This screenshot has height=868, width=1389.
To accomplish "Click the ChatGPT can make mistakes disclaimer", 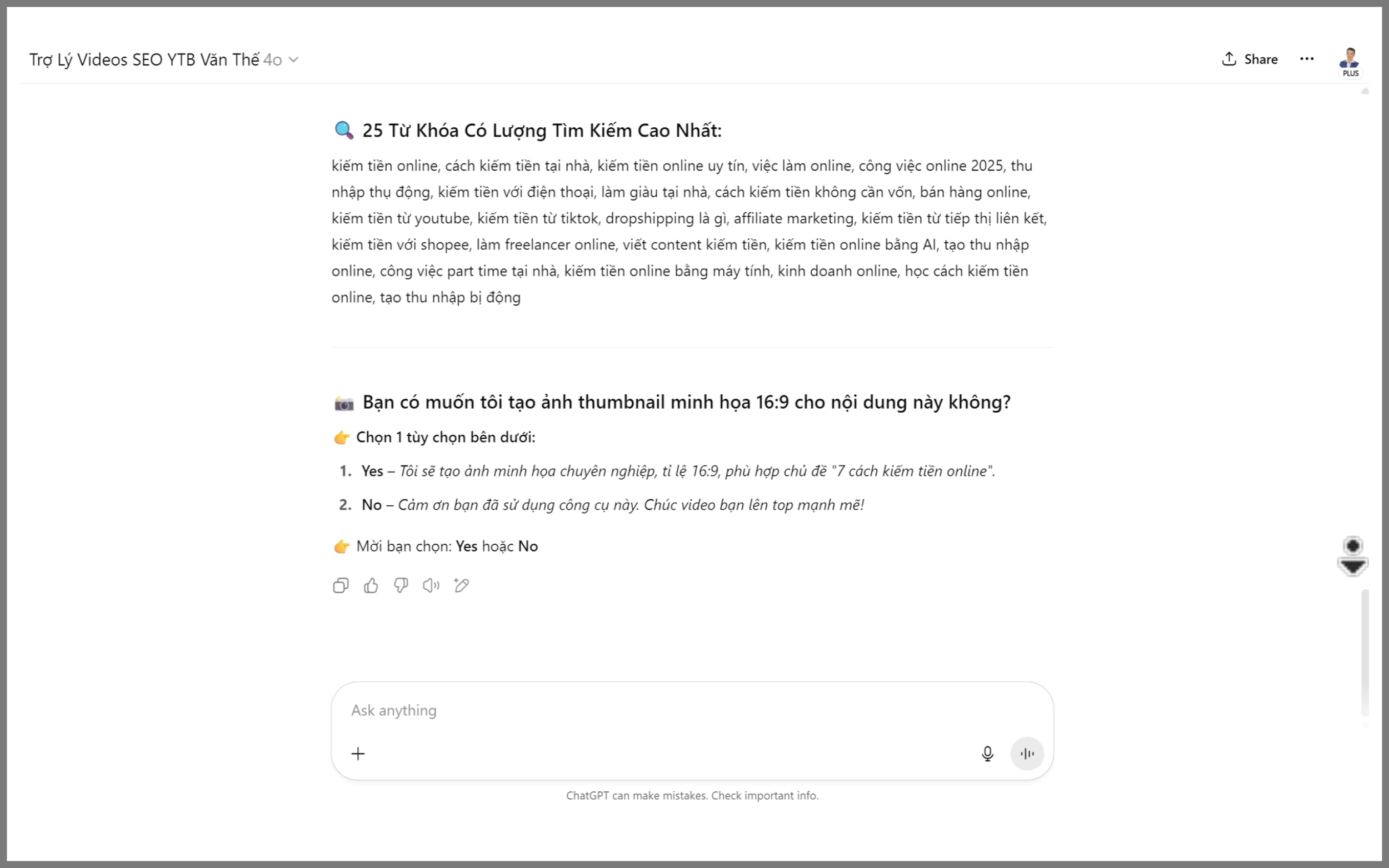I will click(692, 796).
